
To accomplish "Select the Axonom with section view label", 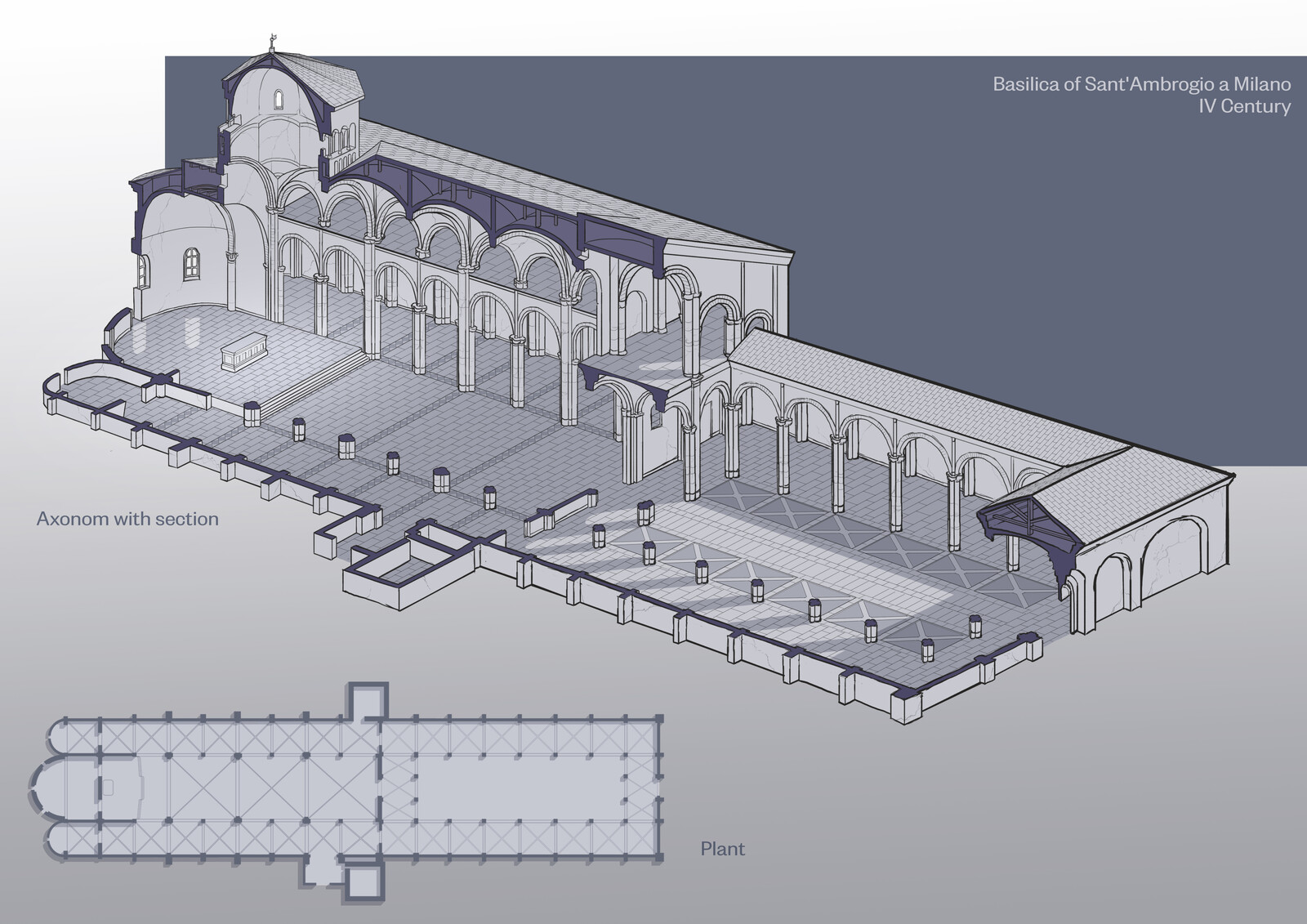I will click(x=127, y=517).
